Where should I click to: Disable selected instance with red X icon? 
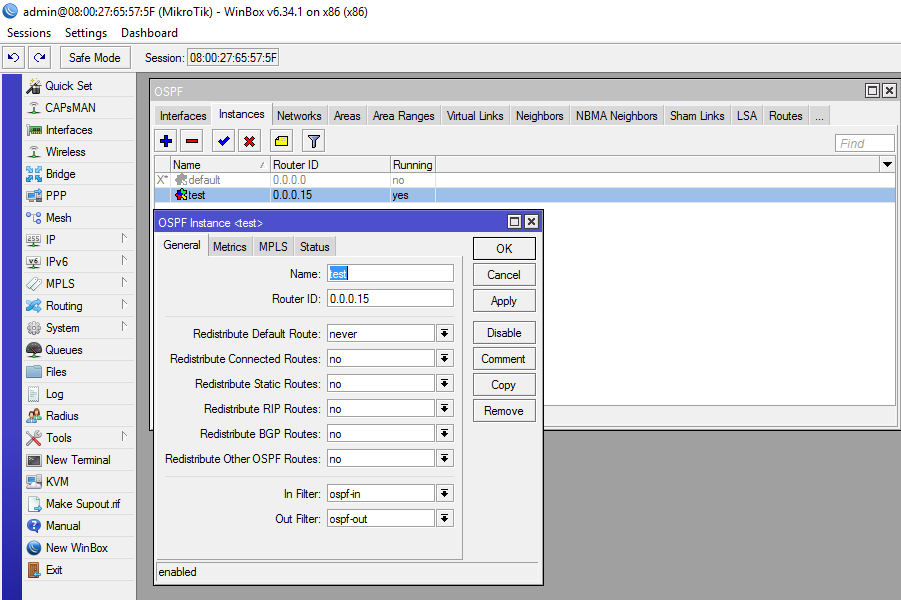[249, 141]
